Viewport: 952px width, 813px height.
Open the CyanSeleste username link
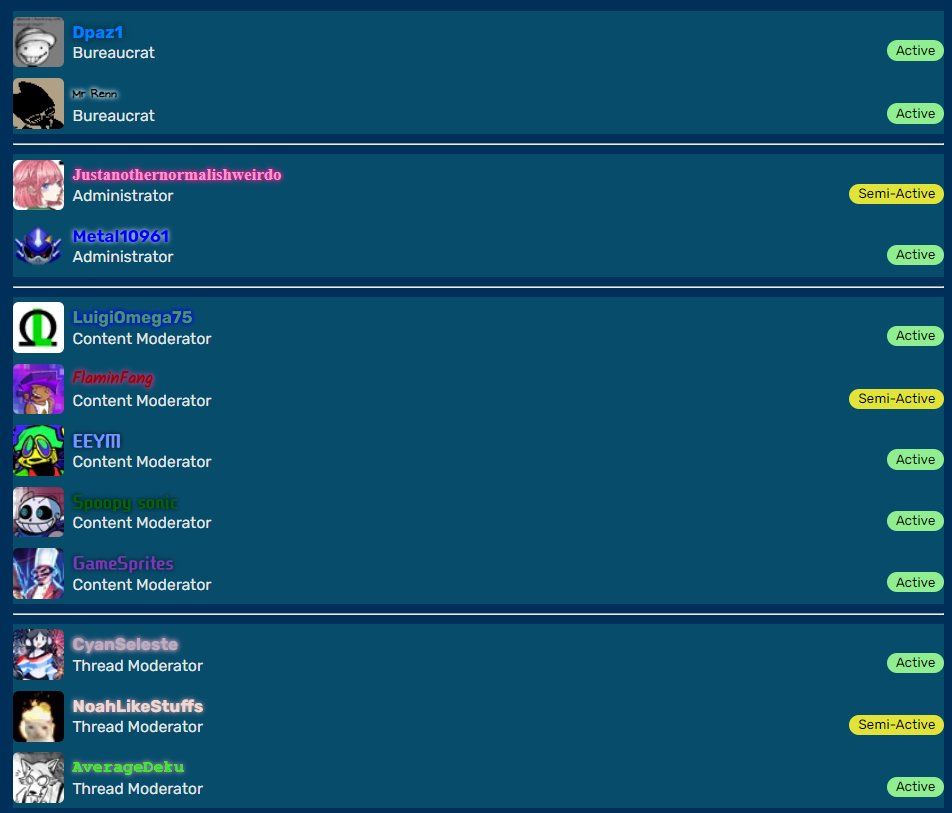(125, 645)
